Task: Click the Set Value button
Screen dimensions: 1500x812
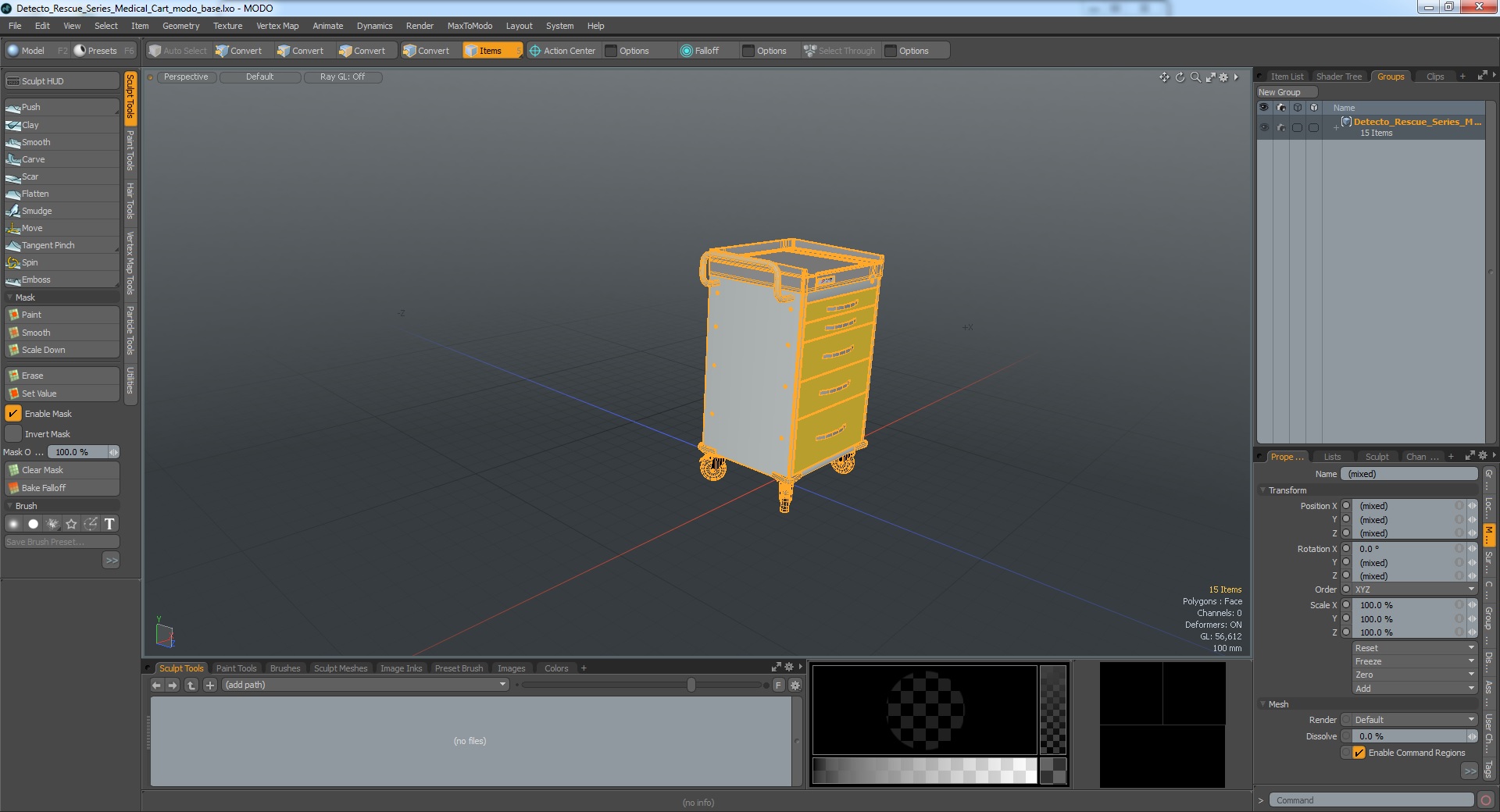Action: point(62,394)
